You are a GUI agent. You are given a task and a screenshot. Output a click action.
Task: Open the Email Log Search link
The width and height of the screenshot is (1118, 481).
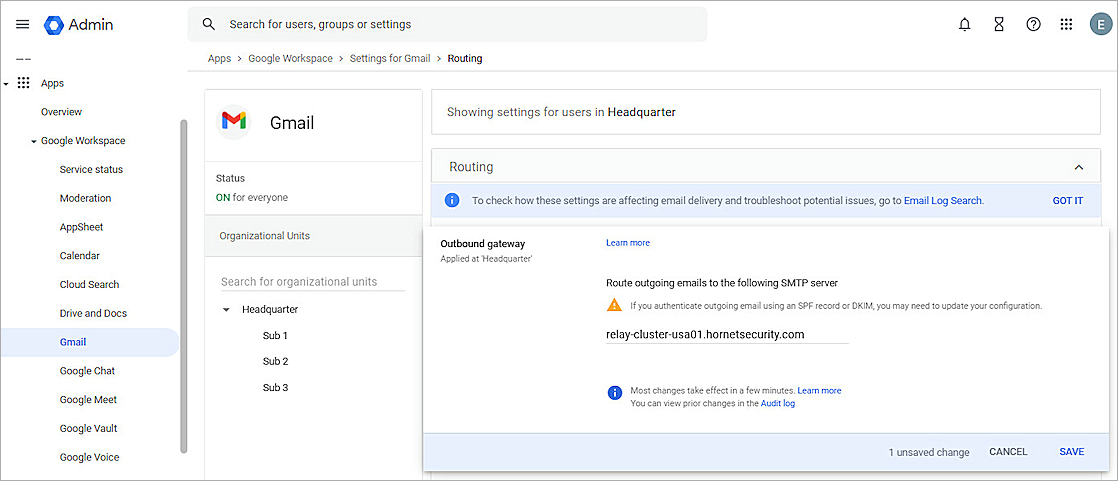coord(942,201)
